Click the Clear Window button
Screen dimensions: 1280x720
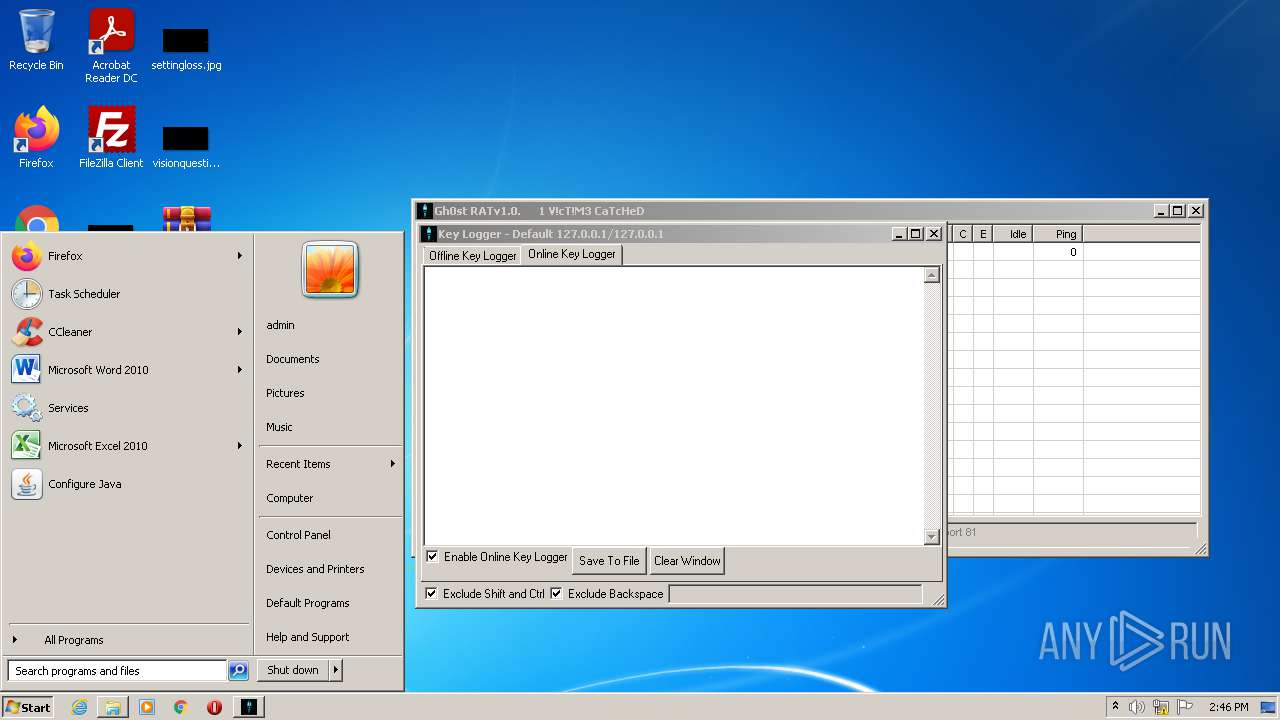[x=687, y=561]
